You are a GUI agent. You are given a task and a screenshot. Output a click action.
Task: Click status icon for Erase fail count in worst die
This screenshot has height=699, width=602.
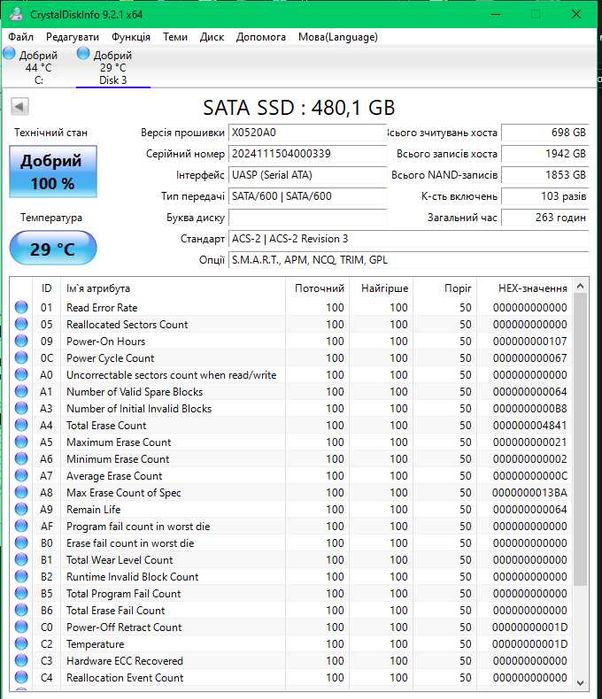click(21, 543)
